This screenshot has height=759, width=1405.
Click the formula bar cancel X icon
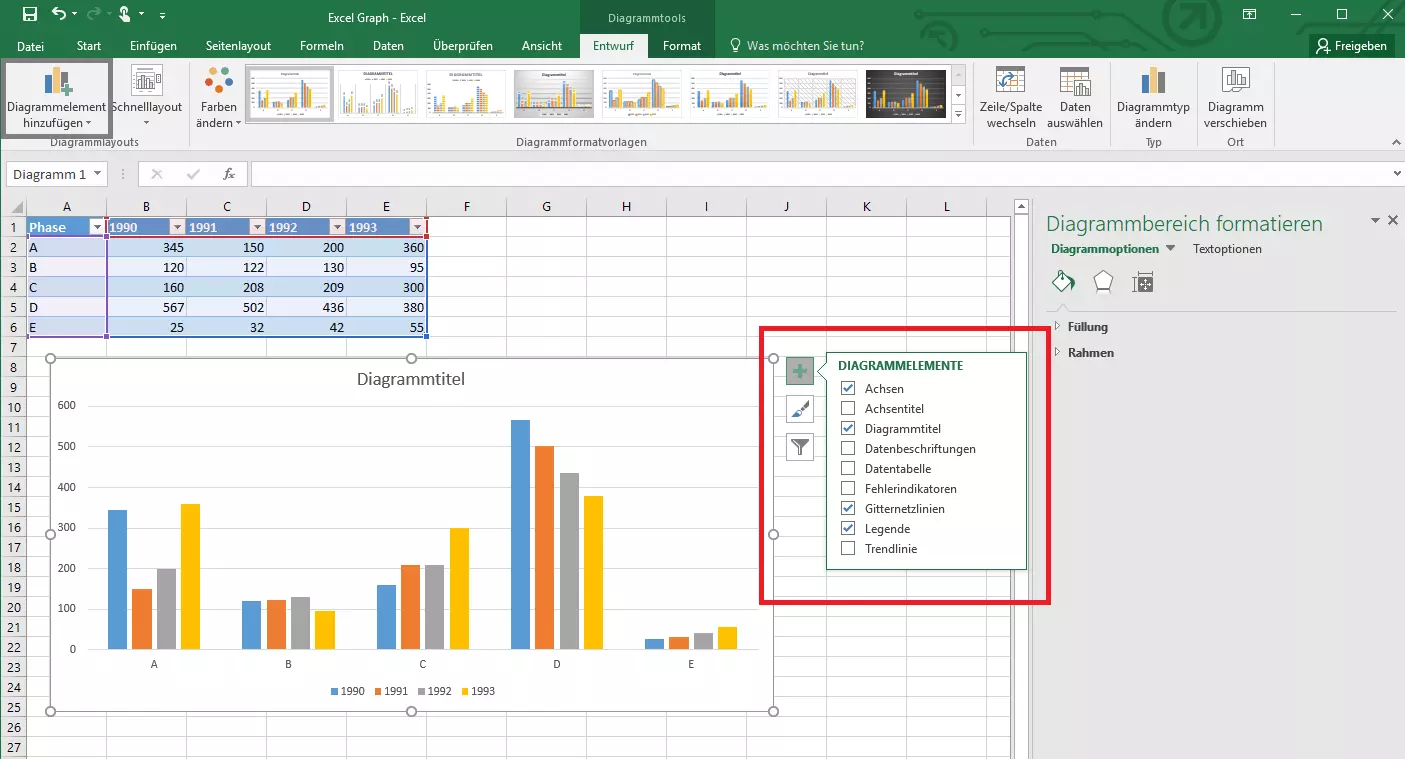pyautogui.click(x=156, y=174)
